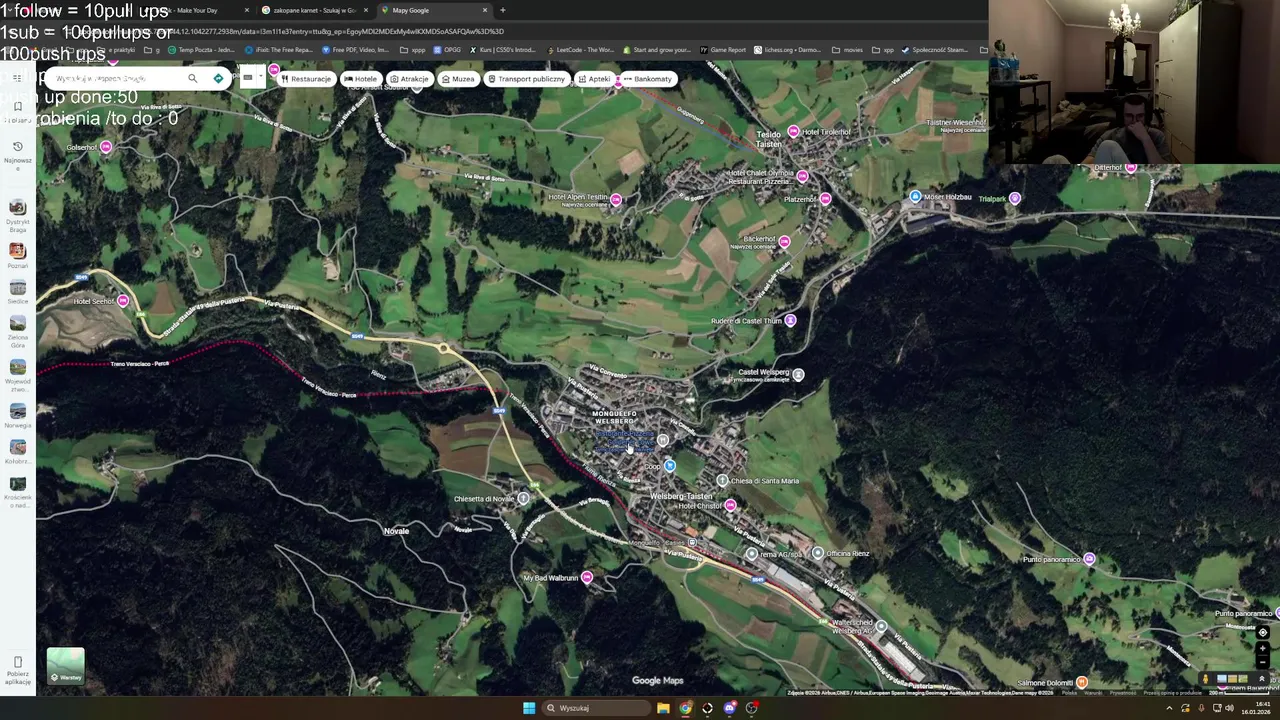Click Hotel Chalet Olympia pin
This screenshot has width=1280, height=720.
pos(802,176)
